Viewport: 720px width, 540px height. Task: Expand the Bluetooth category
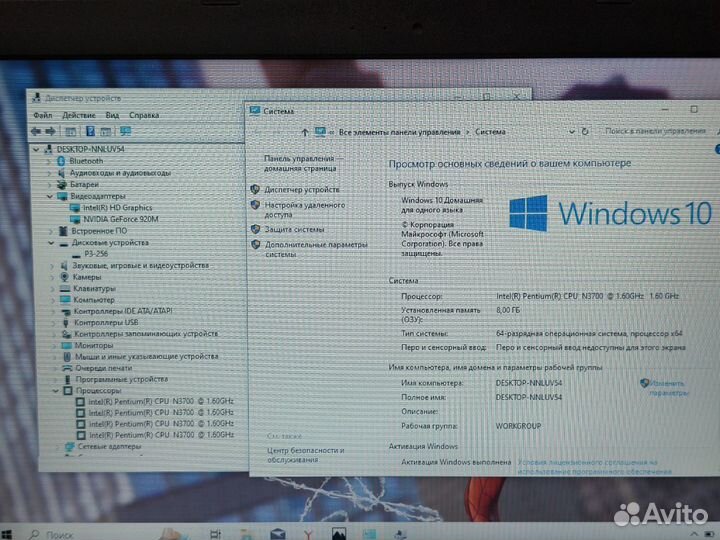click(x=51, y=160)
